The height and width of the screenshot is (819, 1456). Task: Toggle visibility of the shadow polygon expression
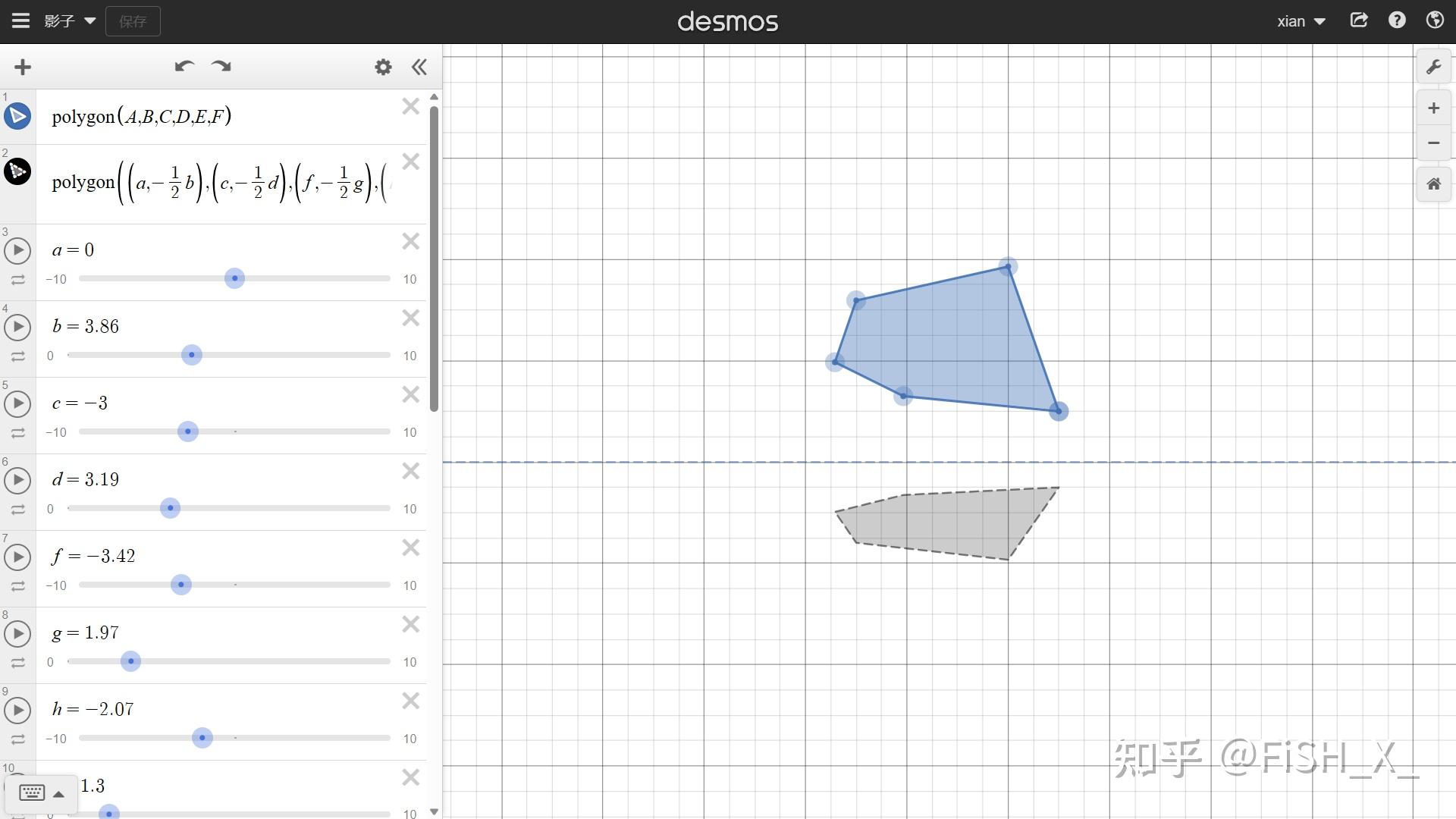pos(17,172)
